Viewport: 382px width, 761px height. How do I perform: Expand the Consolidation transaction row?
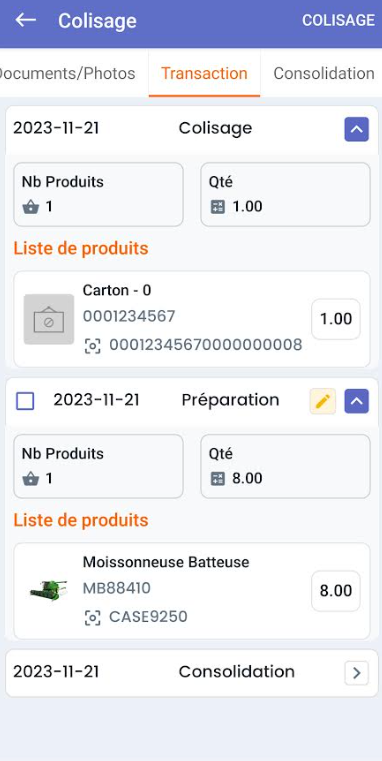click(357, 673)
